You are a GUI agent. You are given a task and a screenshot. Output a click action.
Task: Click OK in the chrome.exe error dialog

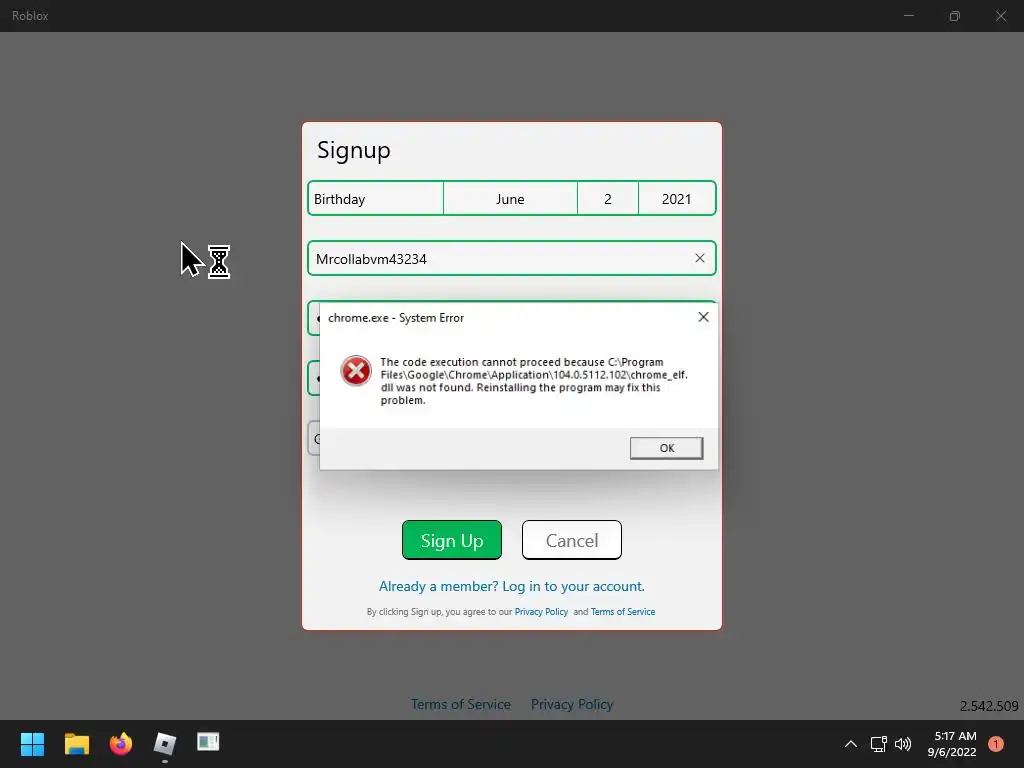coord(666,448)
